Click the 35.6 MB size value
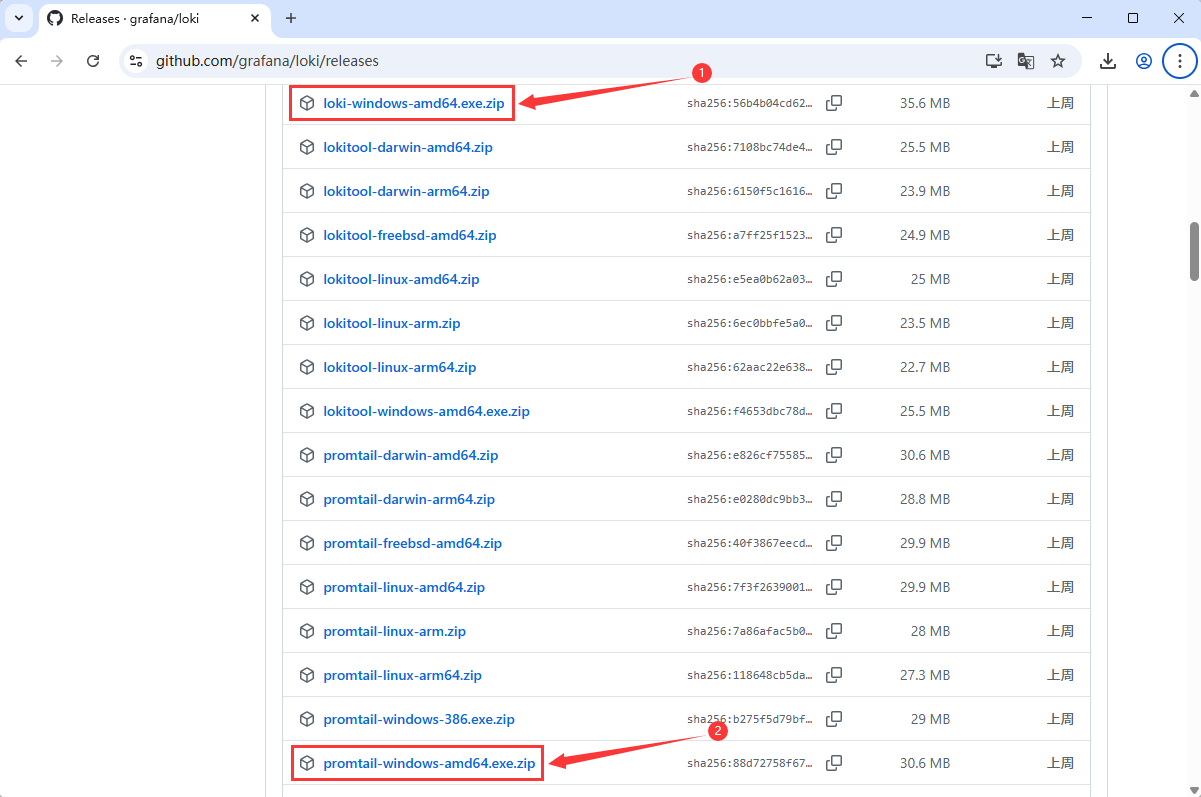 [925, 103]
